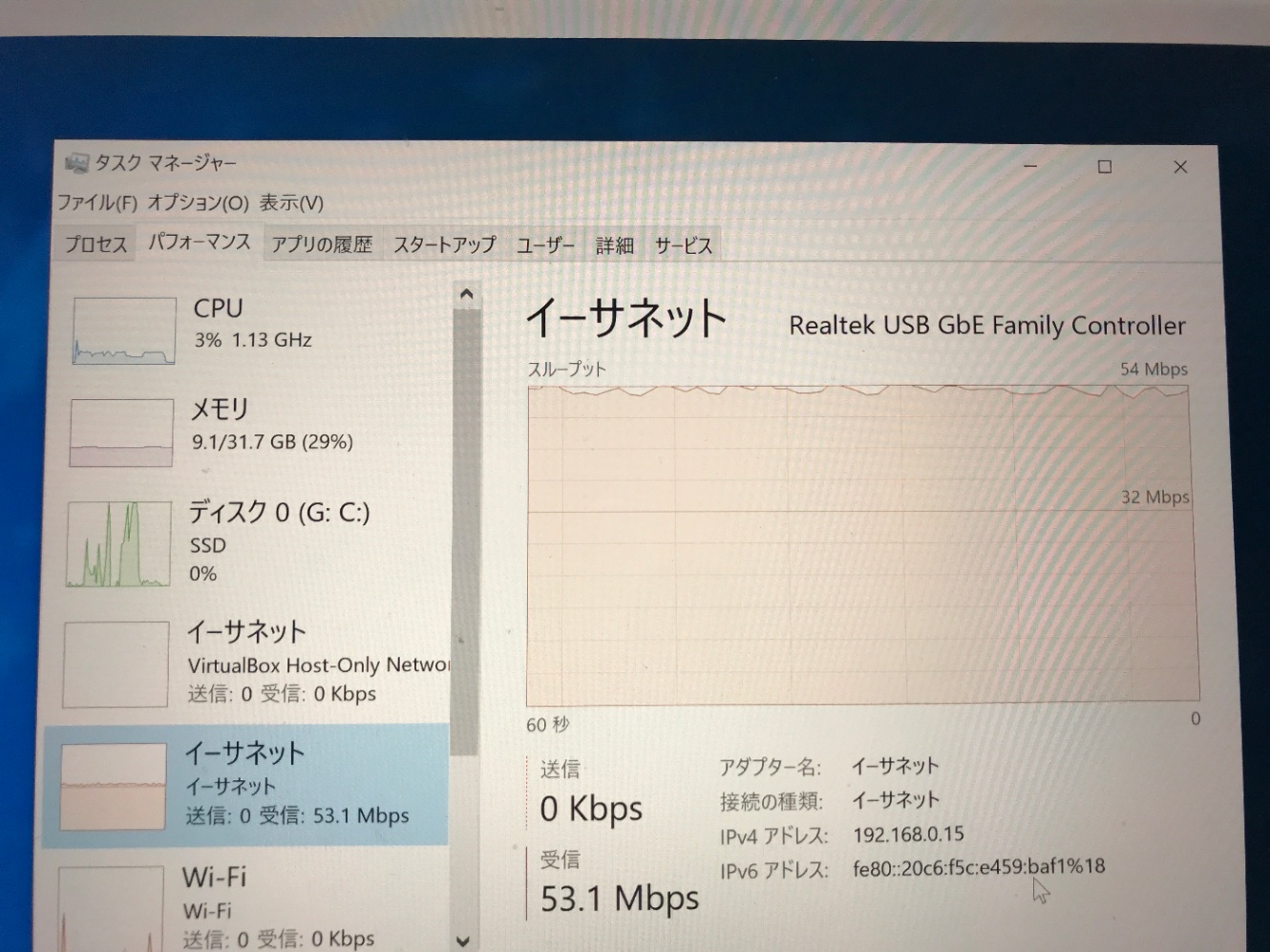Select the ディスク 0 graph thumbnail
Image resolution: width=1270 pixels, height=952 pixels.
pos(118,543)
